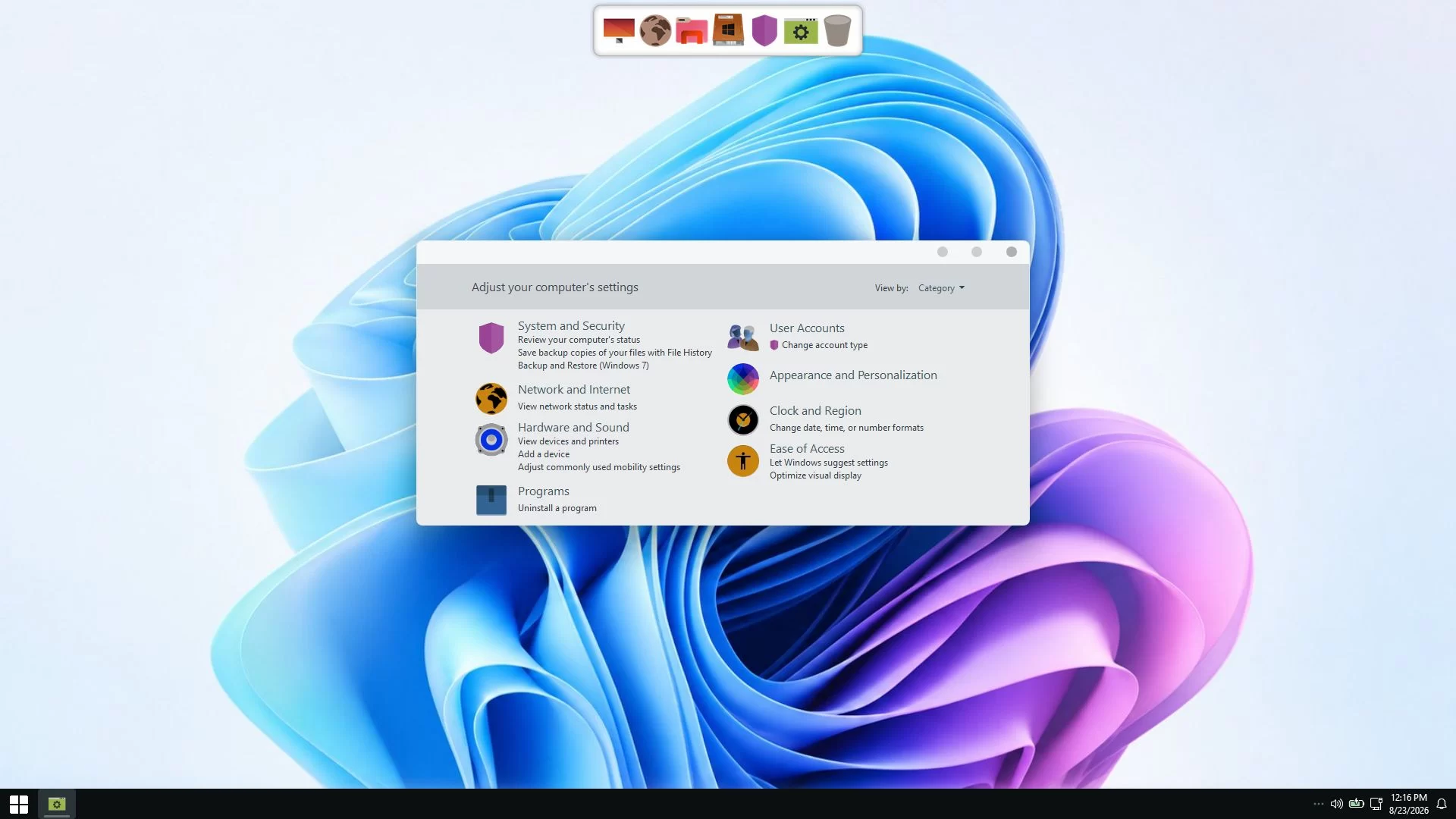This screenshot has height=819, width=1456.
Task: Open the green Control Panel gear in dock
Action: [x=801, y=30]
